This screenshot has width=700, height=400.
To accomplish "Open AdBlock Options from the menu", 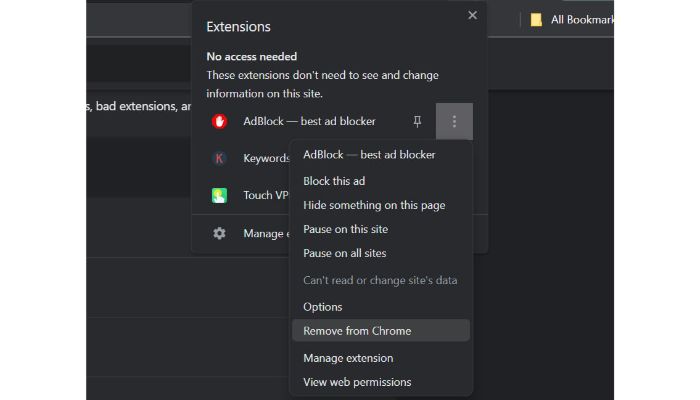I will tap(323, 307).
